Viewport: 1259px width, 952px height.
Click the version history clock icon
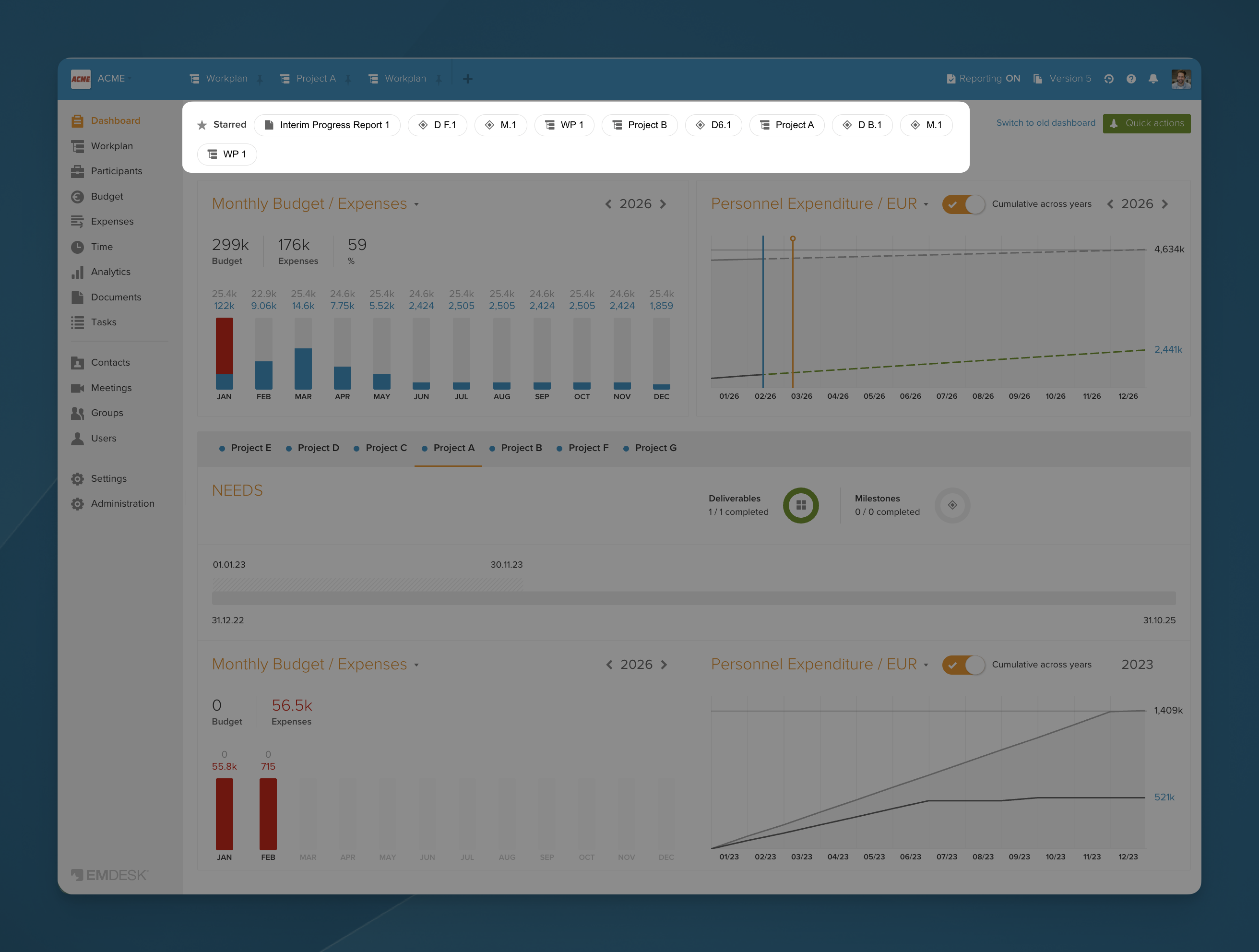pos(1108,79)
